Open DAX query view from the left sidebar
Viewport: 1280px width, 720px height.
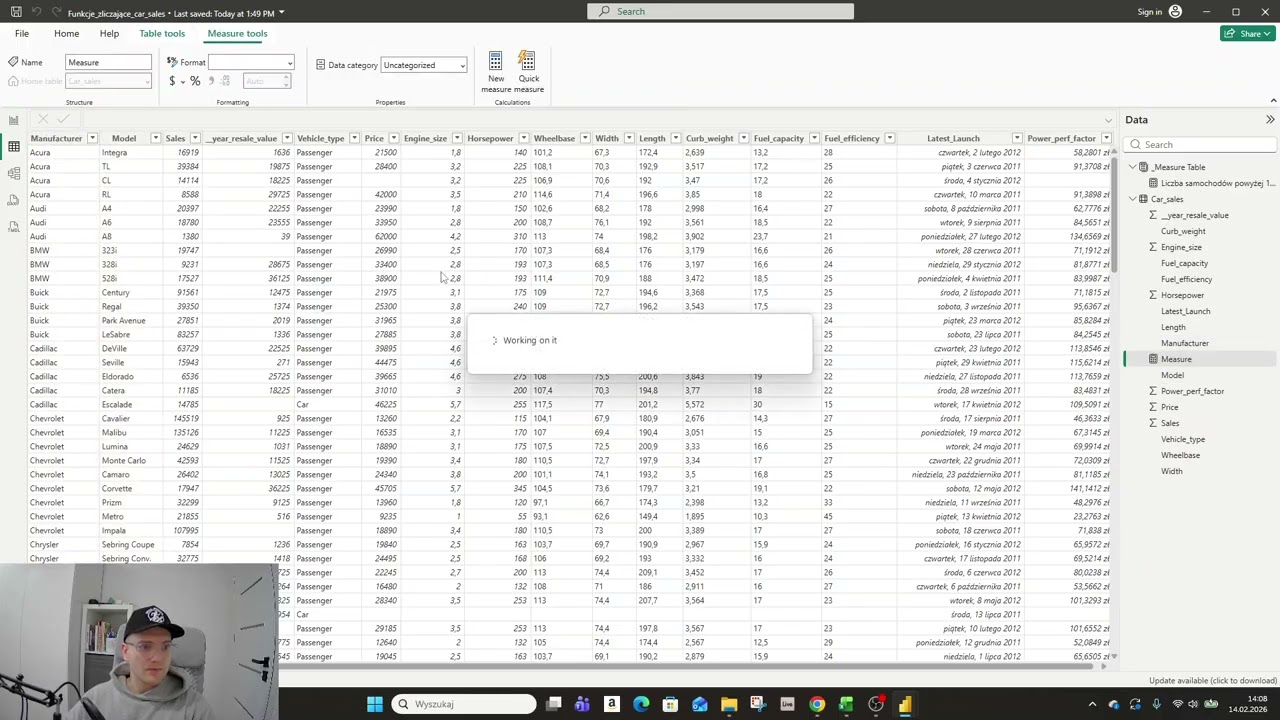pyautogui.click(x=13, y=200)
